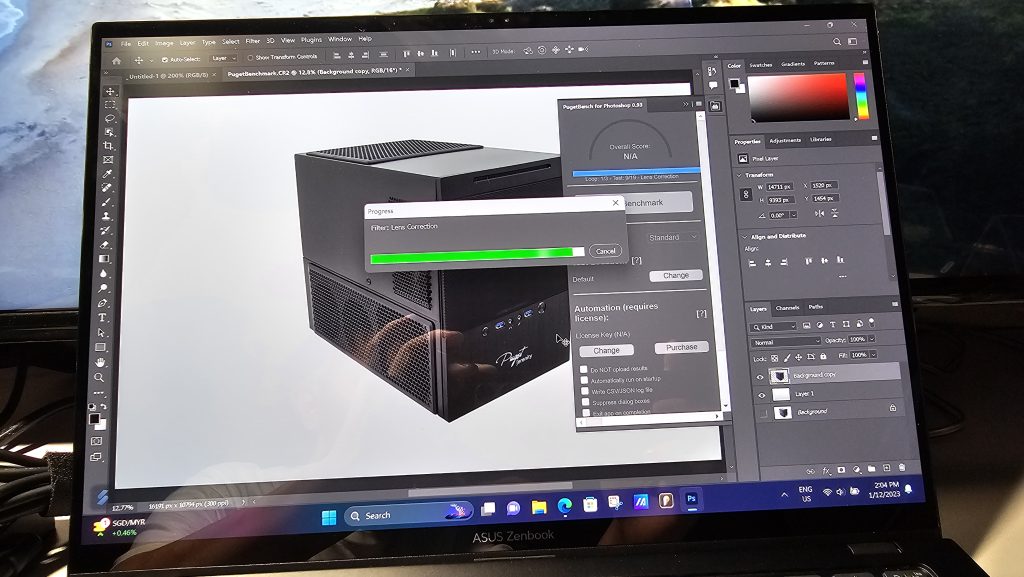Select the Crop tool in the toolbar
Screen dimensions: 1024x577
[x=108, y=146]
